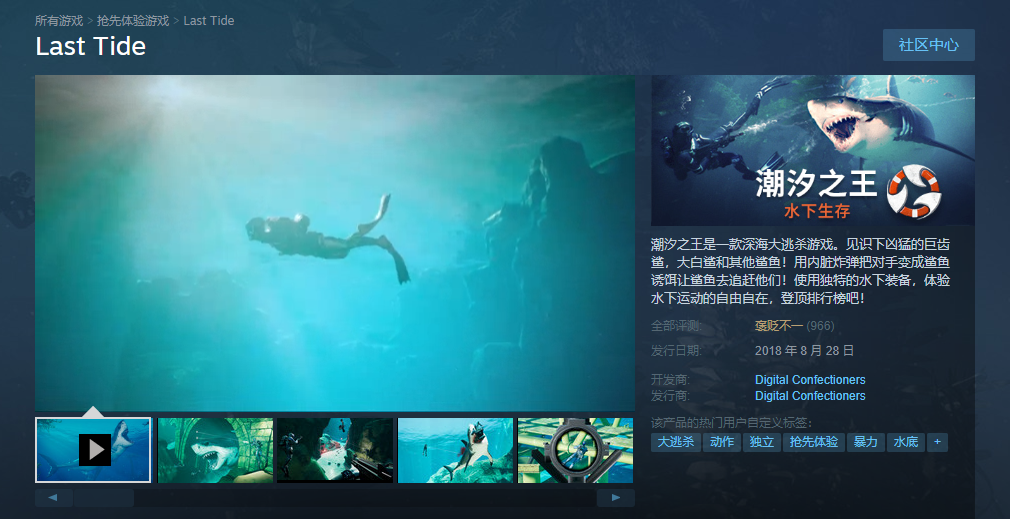
Task: Open the 抢先体验游戏 breadcrumb link
Action: click(133, 21)
